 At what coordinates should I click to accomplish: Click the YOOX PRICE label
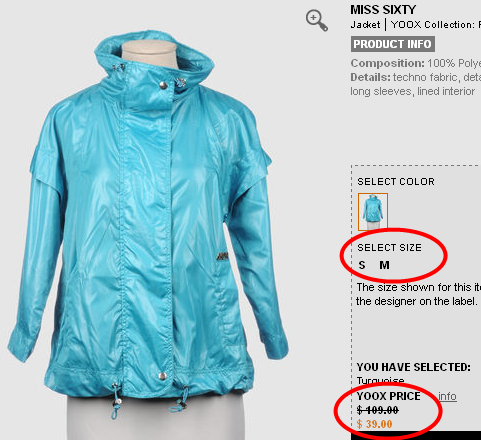(x=389, y=396)
